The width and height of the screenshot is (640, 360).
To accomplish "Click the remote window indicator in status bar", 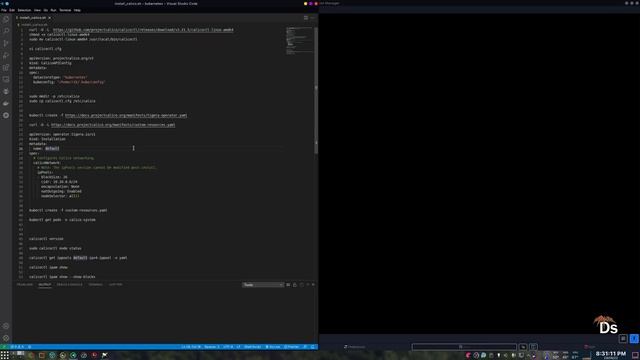I will 4,347.
